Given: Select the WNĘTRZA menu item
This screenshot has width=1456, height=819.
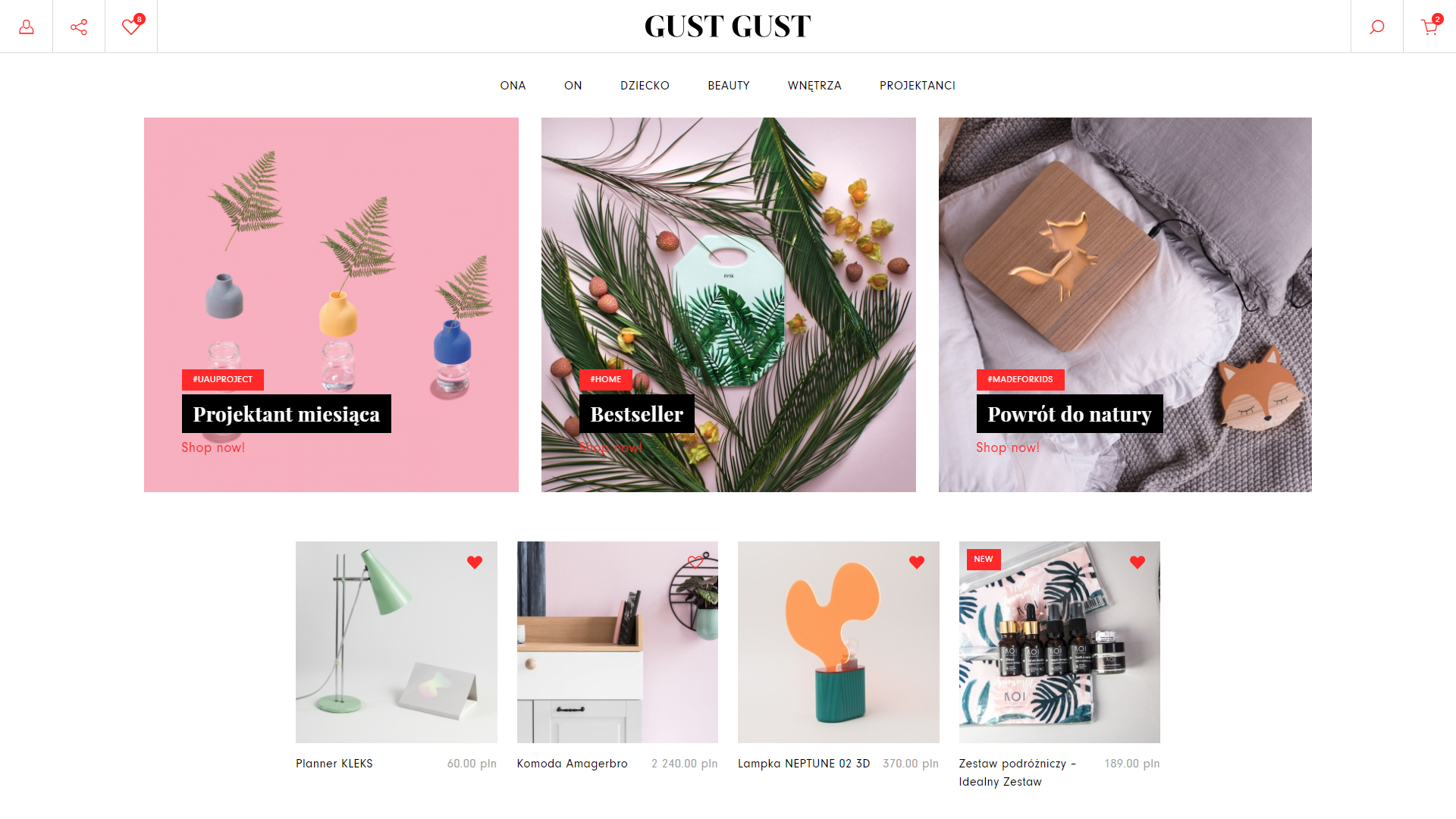Looking at the screenshot, I should (x=814, y=86).
